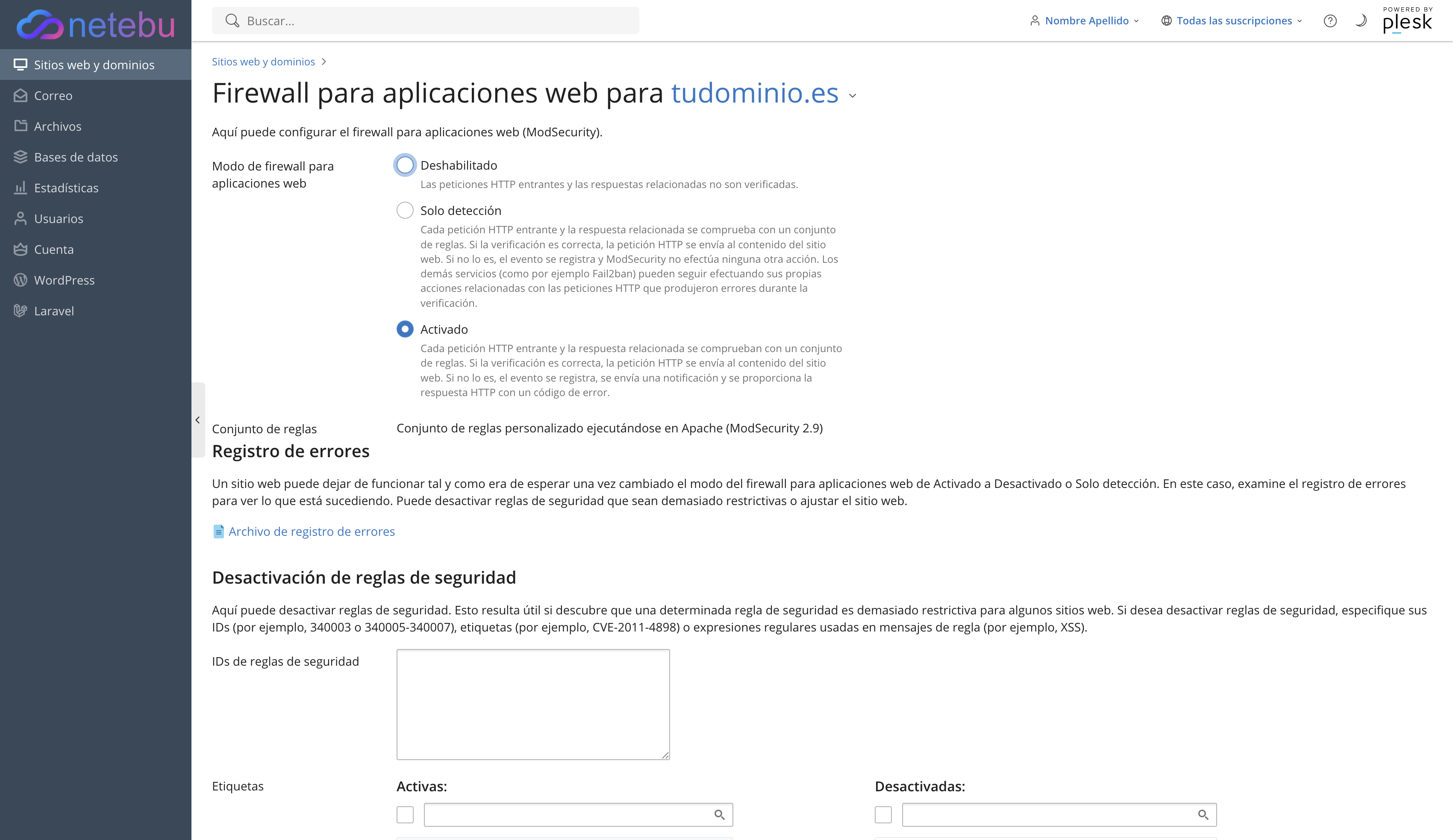The image size is (1453, 840).
Task: Click the IDs de reglas de seguridad textarea
Action: click(x=533, y=705)
